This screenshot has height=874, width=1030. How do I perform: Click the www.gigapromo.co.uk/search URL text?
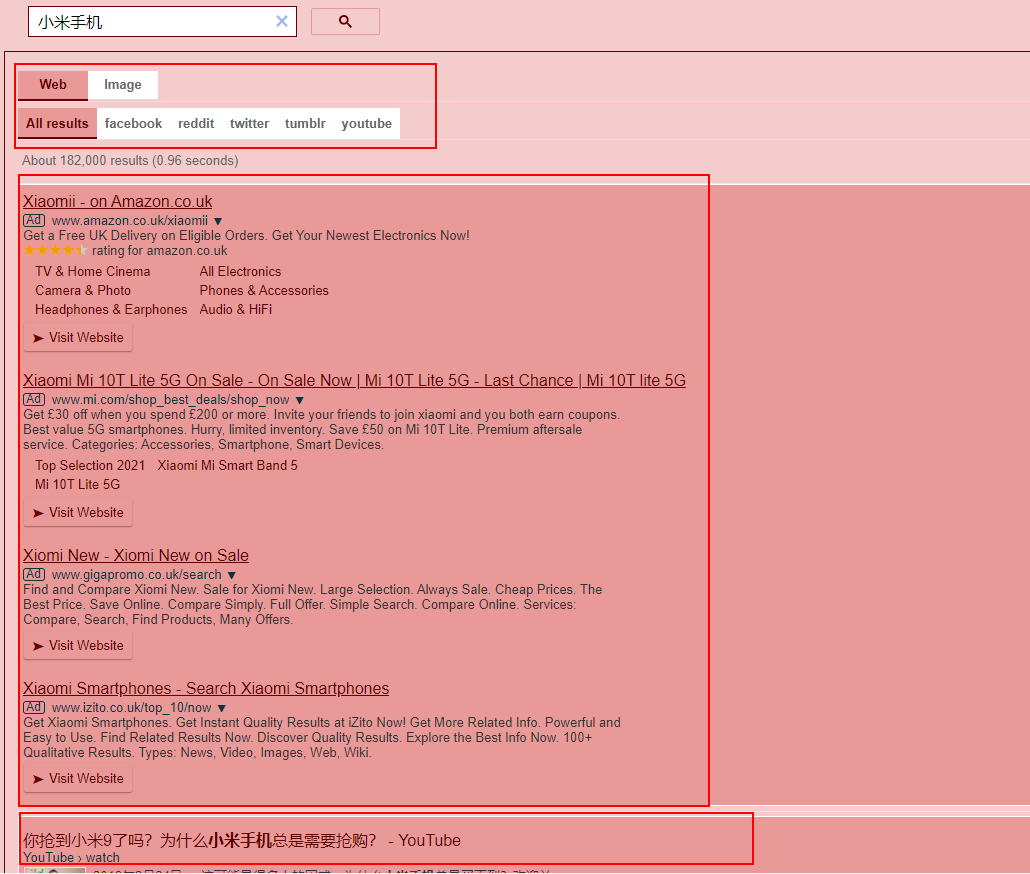tap(137, 575)
